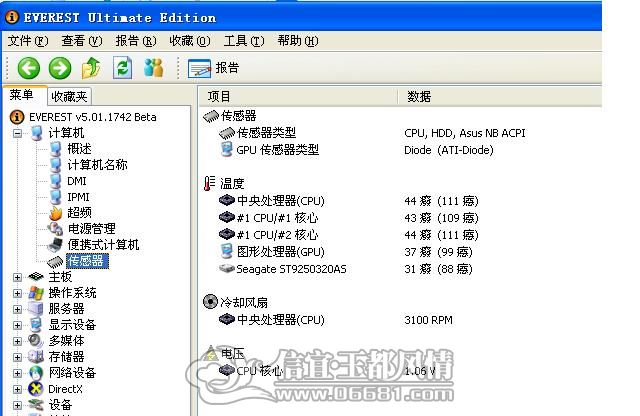This screenshot has height=416, width=640.
Task: Click the 温度 thermometer icon
Action: 209,183
